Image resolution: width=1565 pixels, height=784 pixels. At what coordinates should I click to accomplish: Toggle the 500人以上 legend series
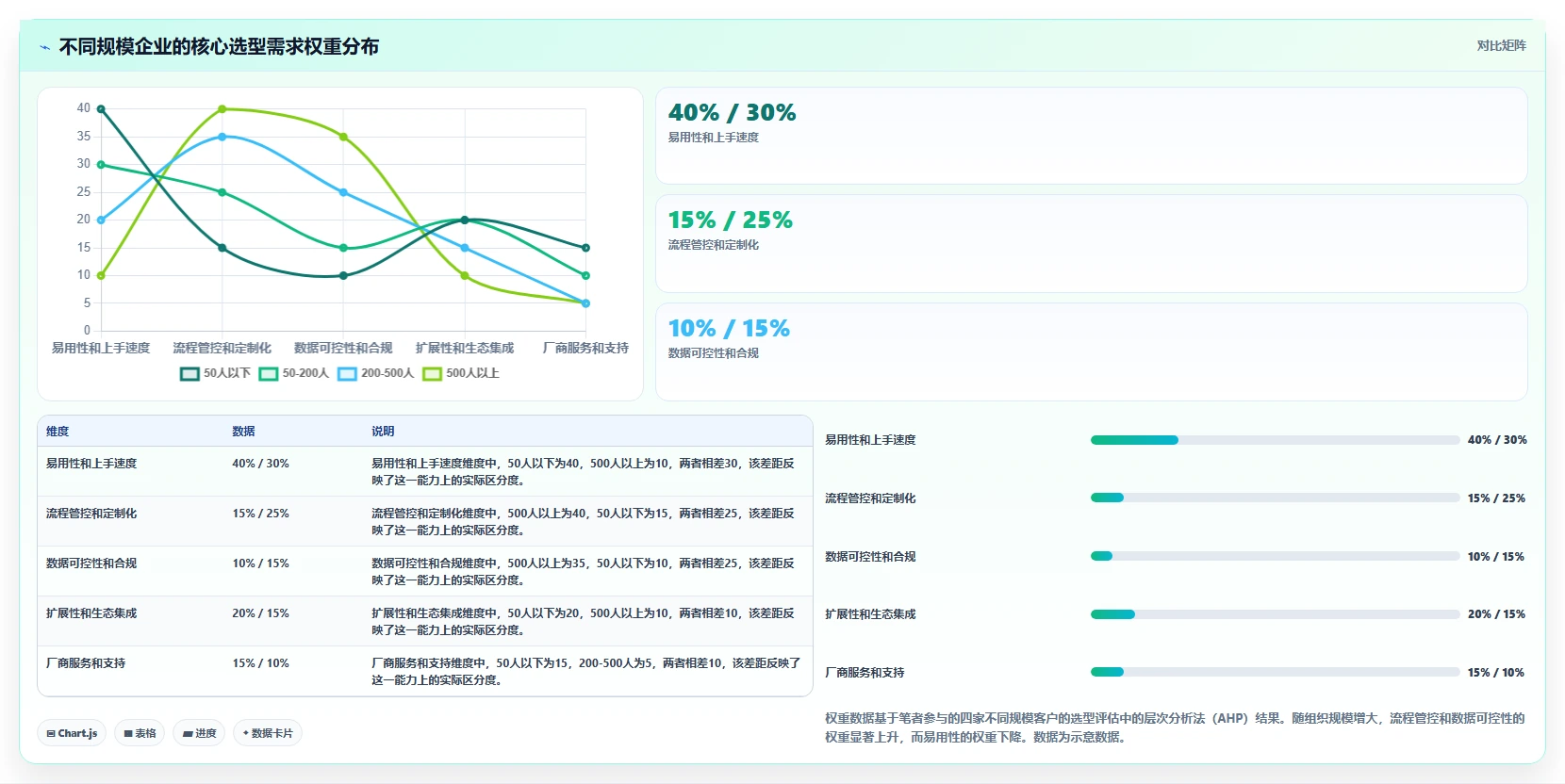(461, 373)
